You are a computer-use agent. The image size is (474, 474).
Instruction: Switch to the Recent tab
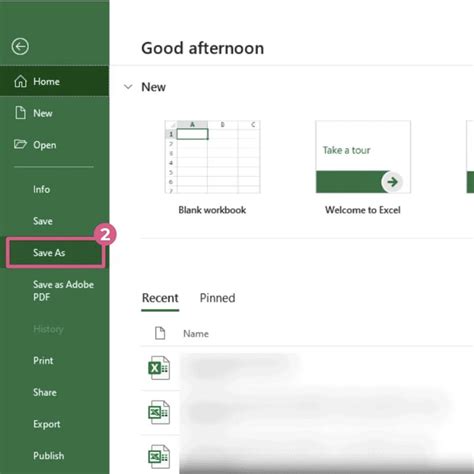pyautogui.click(x=160, y=298)
